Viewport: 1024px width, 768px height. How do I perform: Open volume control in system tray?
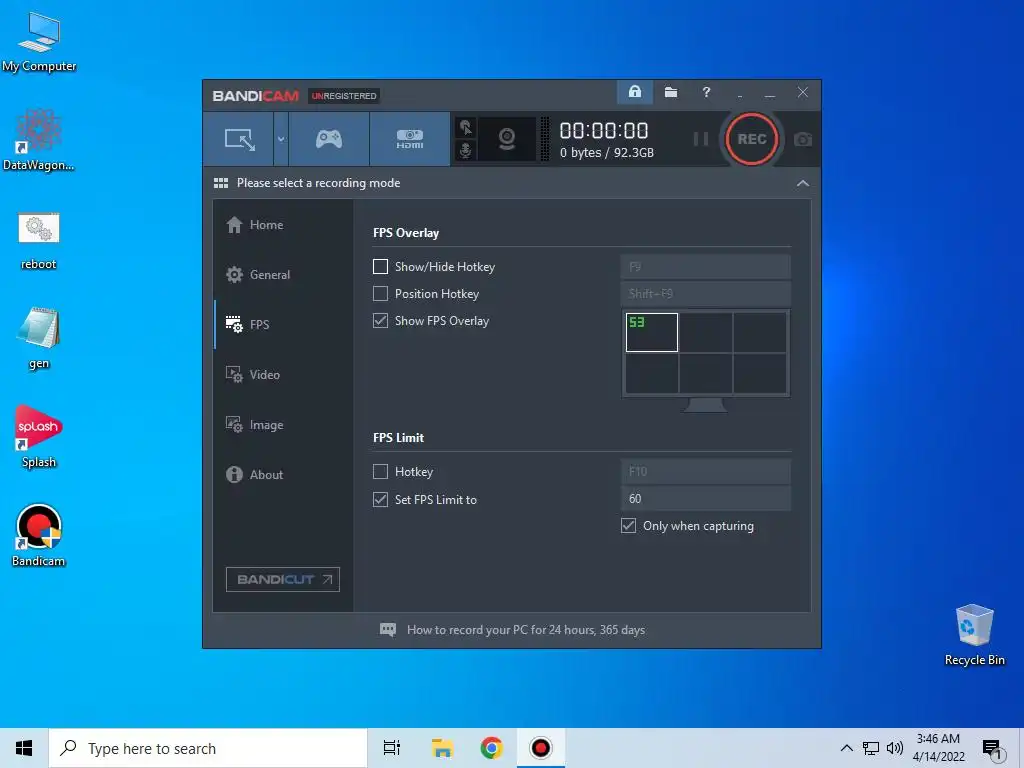click(x=895, y=748)
